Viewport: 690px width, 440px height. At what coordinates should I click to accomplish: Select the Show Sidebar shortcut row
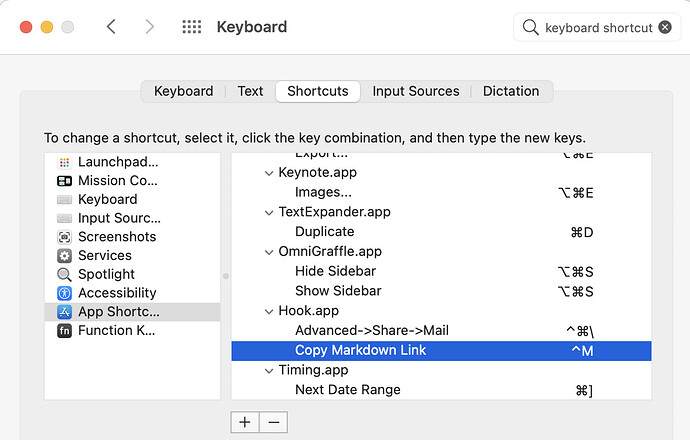[x=441, y=291]
